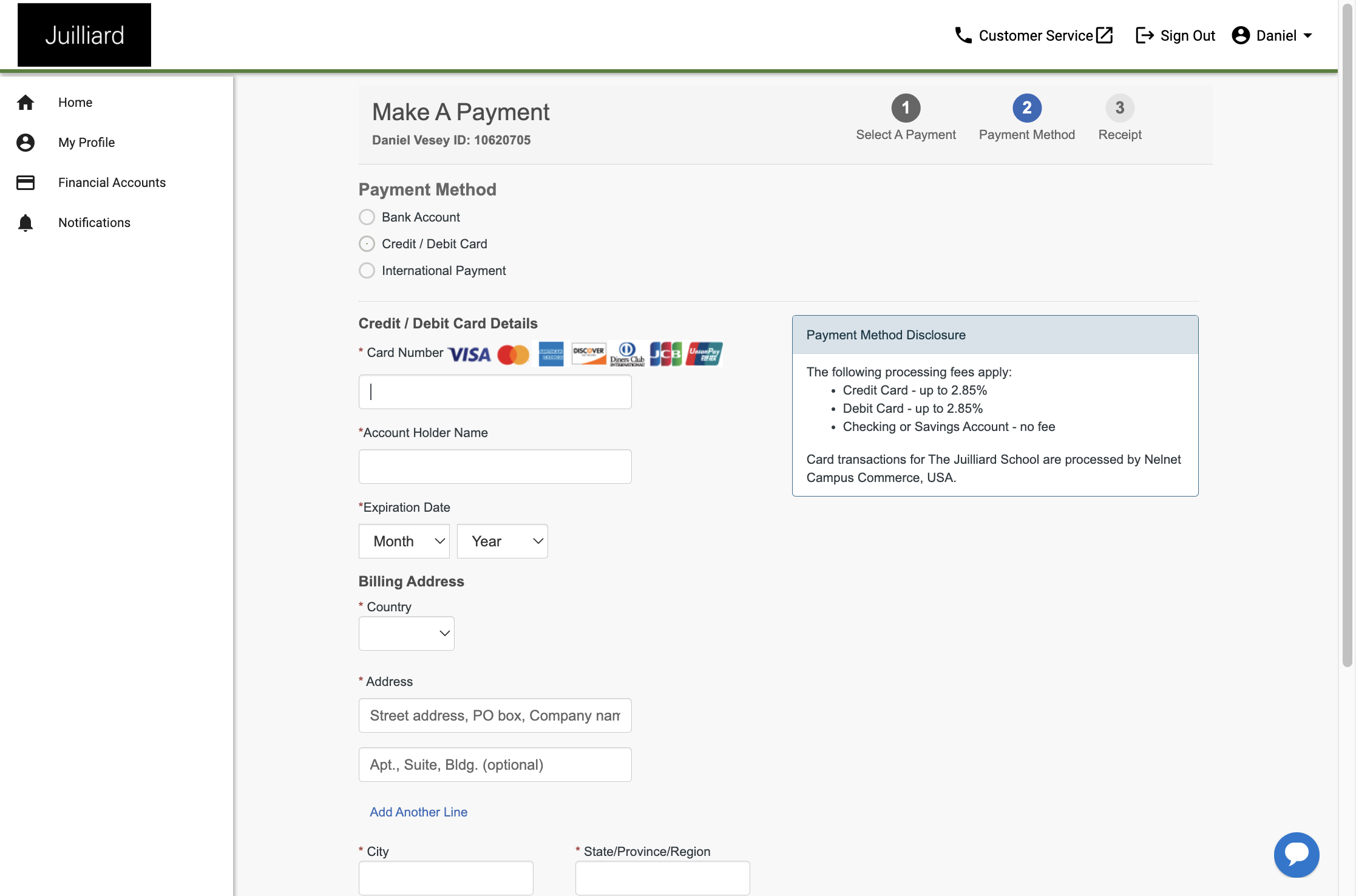Click the Customer Service link text

tap(1036, 36)
